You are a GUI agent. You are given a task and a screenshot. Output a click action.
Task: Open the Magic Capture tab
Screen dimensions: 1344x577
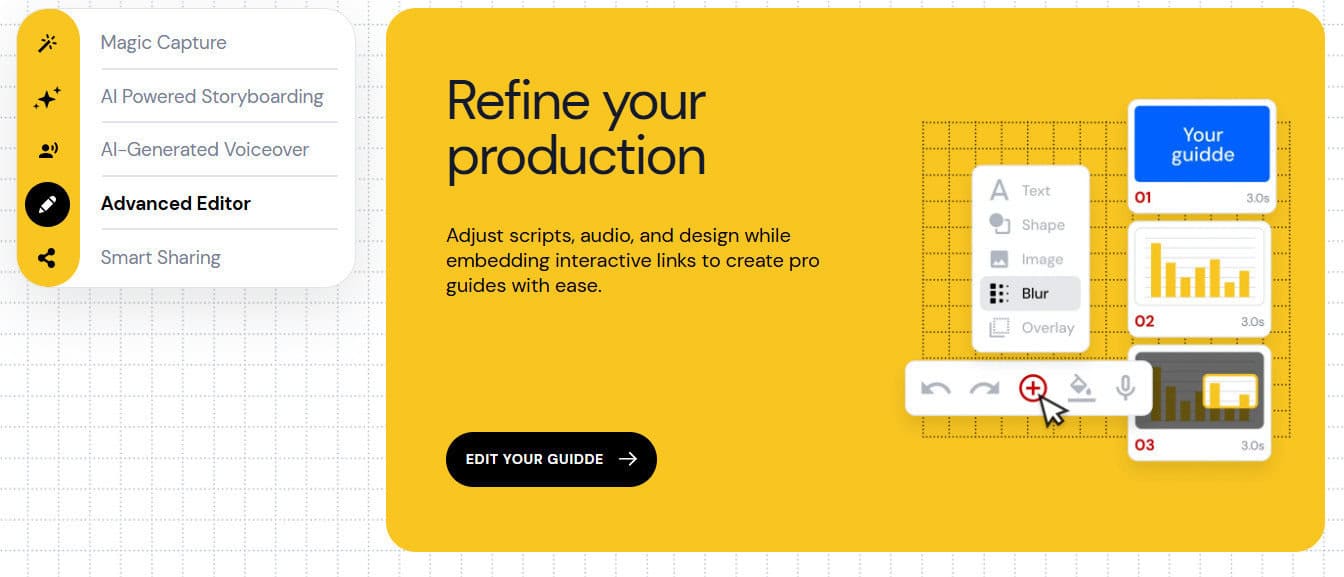(163, 43)
